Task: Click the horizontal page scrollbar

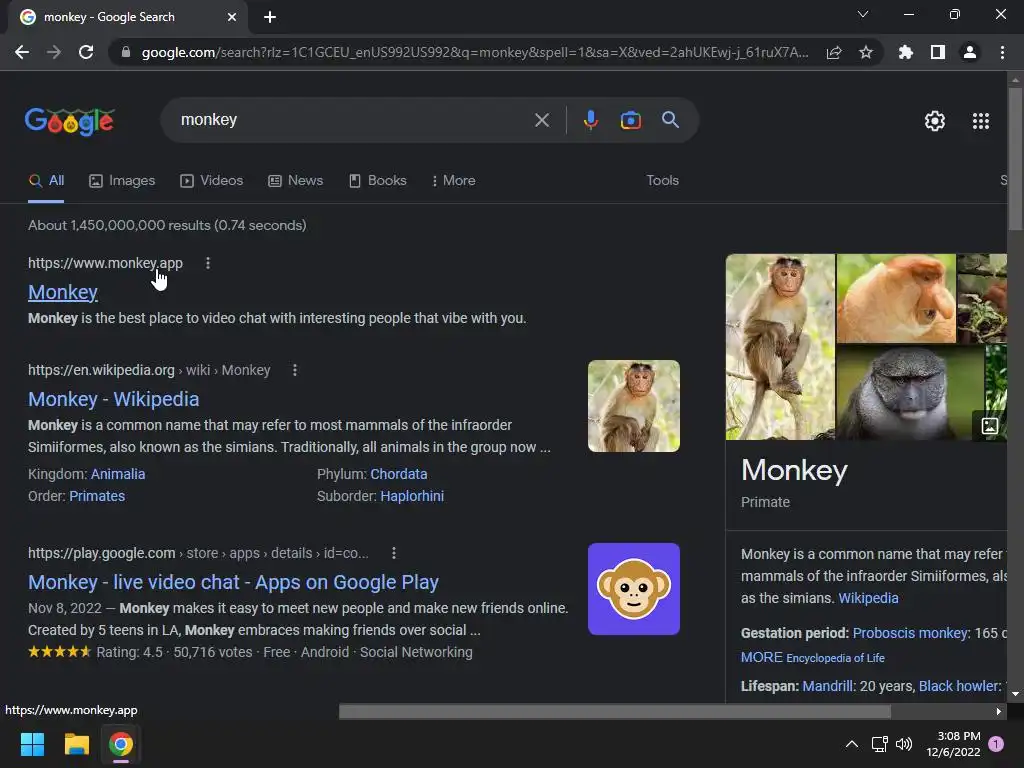Action: pyautogui.click(x=615, y=711)
